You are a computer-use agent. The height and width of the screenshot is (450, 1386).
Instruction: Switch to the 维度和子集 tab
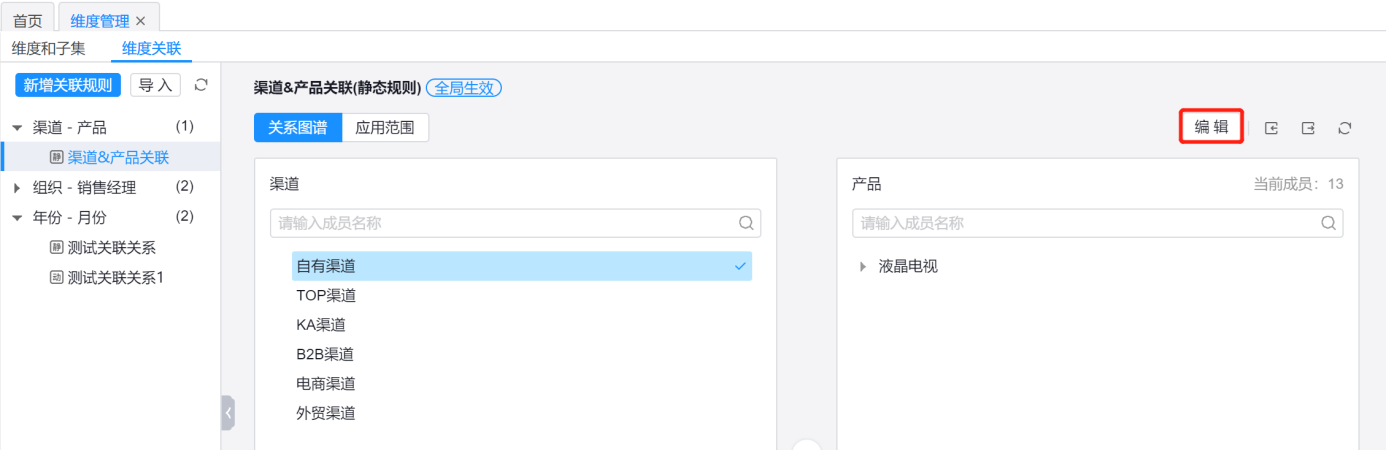49,48
